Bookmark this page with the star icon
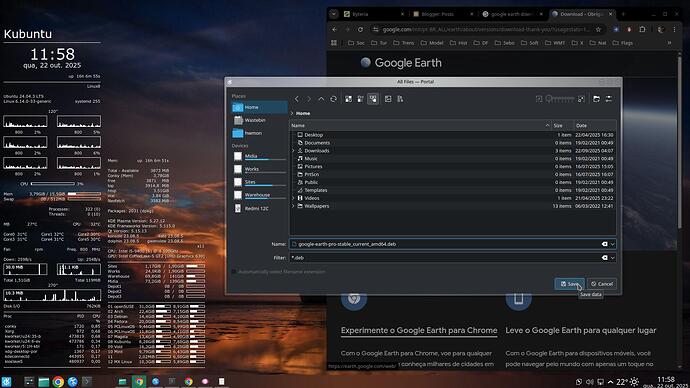 (x=598, y=29)
